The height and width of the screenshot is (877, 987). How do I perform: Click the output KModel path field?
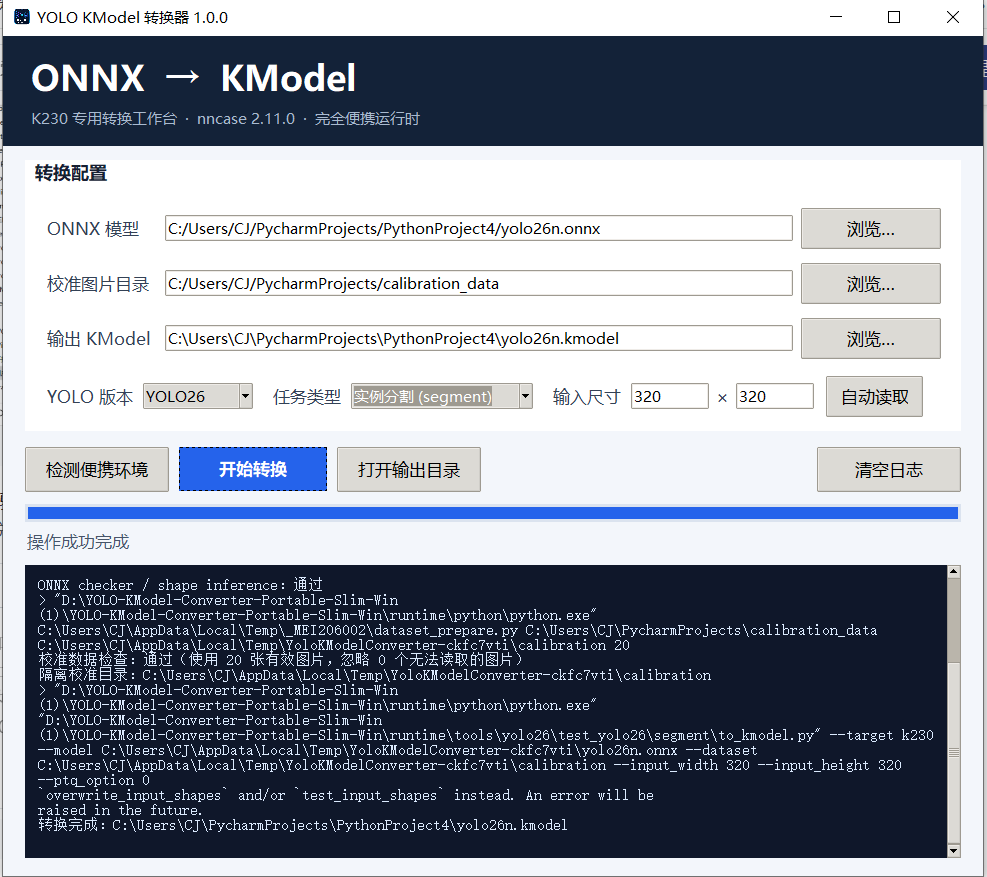pos(478,339)
